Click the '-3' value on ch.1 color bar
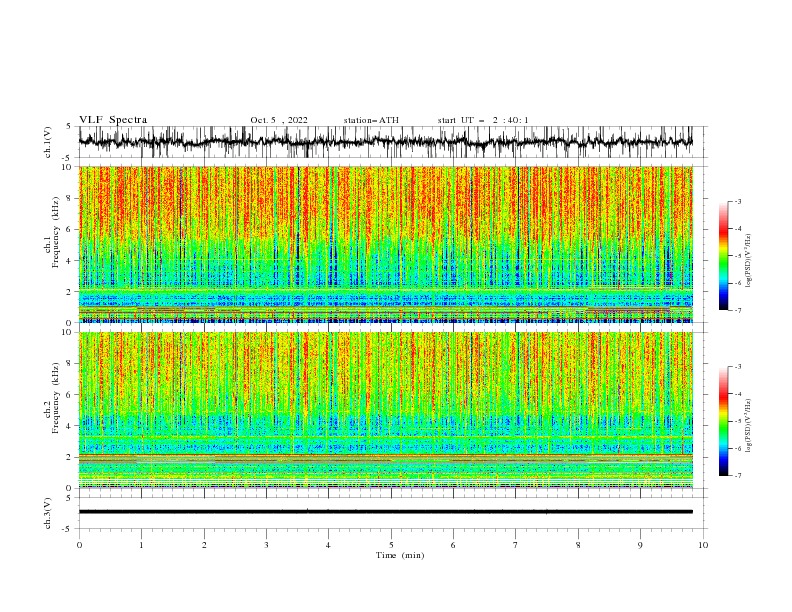 coord(738,201)
